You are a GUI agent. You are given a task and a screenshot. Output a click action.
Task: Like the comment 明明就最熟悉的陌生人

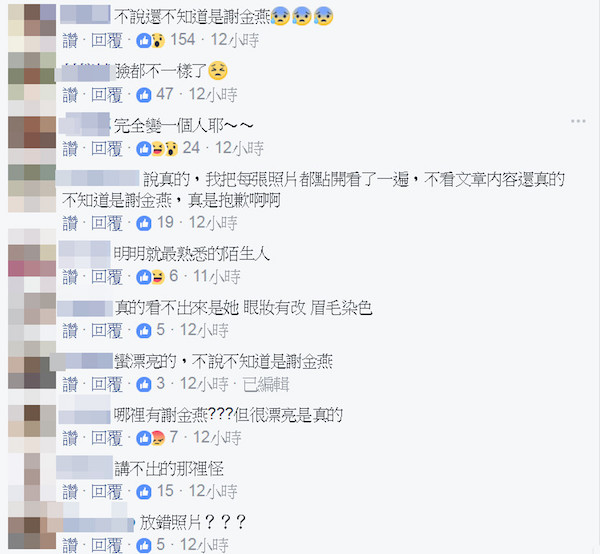70,277
